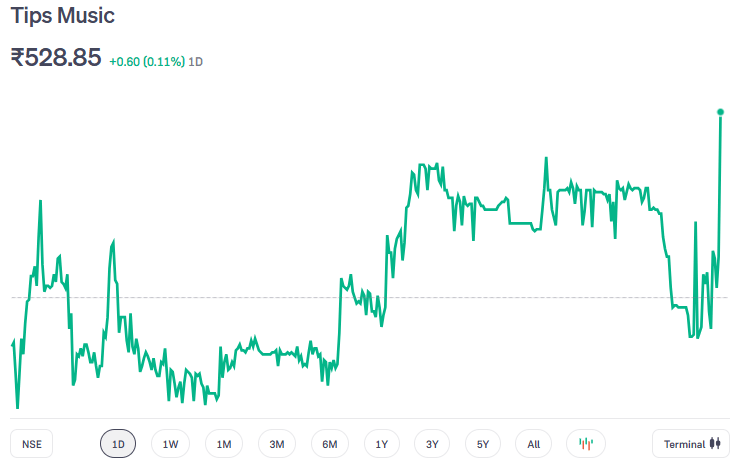Click green dot at chart line end
Screen dimensions: 731x464
point(720,112)
